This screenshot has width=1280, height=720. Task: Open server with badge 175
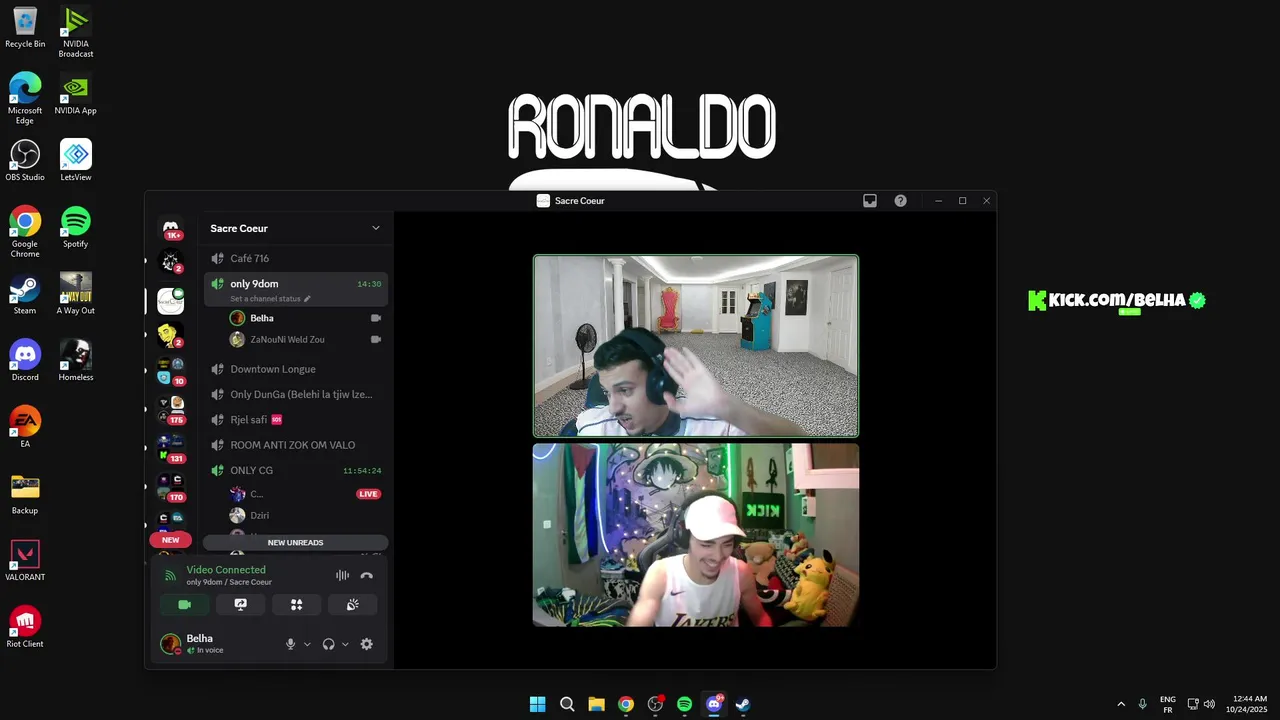(171, 408)
